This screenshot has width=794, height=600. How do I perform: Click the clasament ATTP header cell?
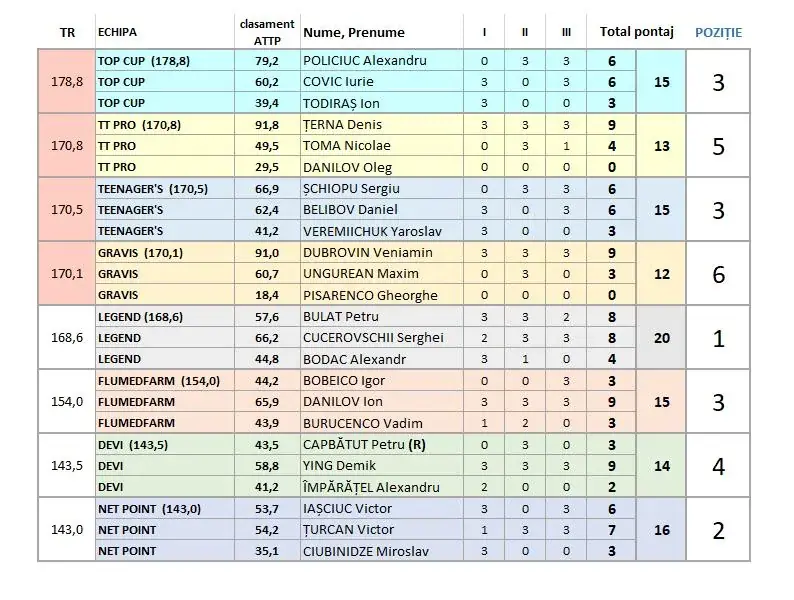(267, 32)
